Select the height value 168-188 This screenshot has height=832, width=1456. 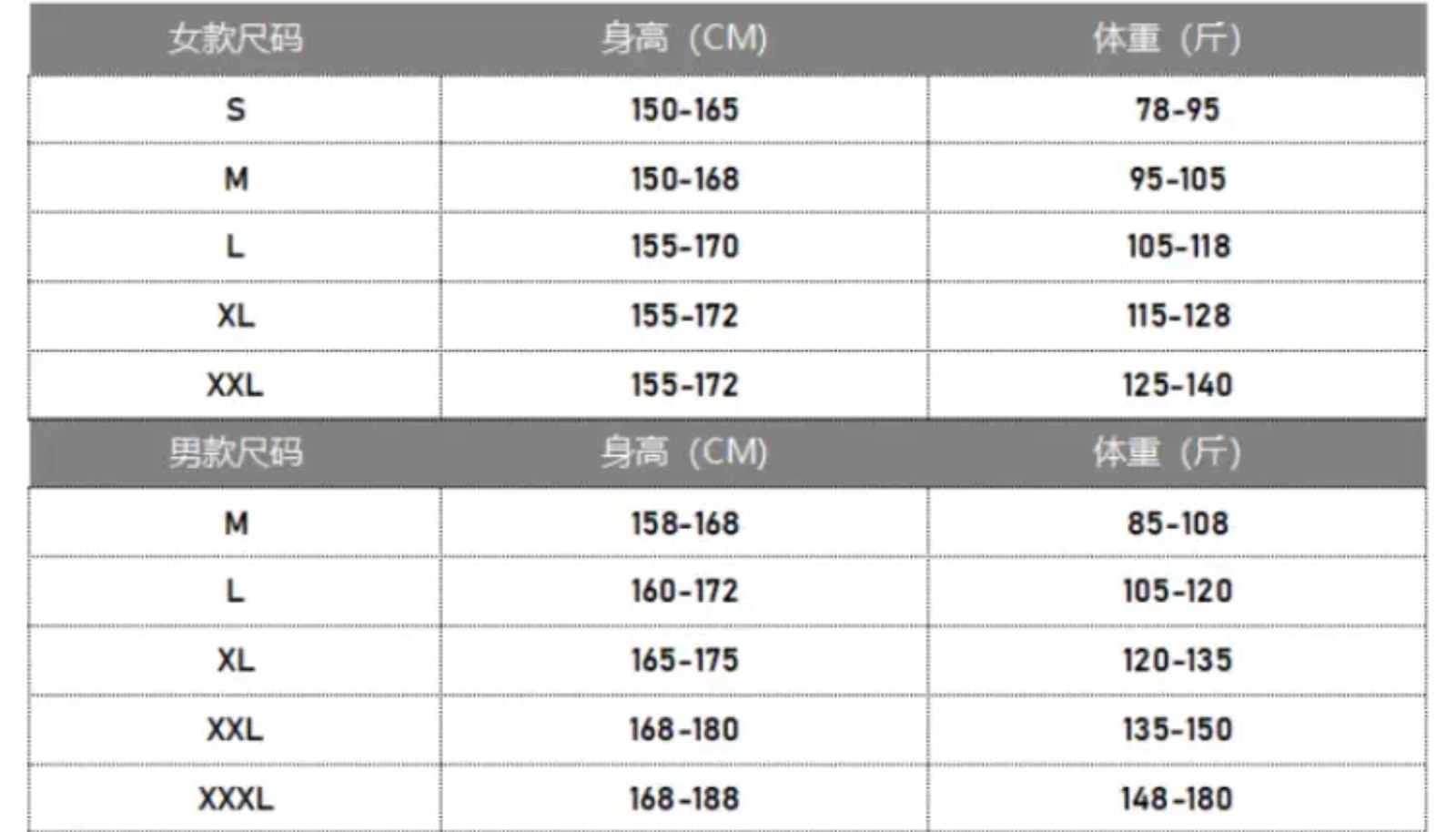coord(683,798)
